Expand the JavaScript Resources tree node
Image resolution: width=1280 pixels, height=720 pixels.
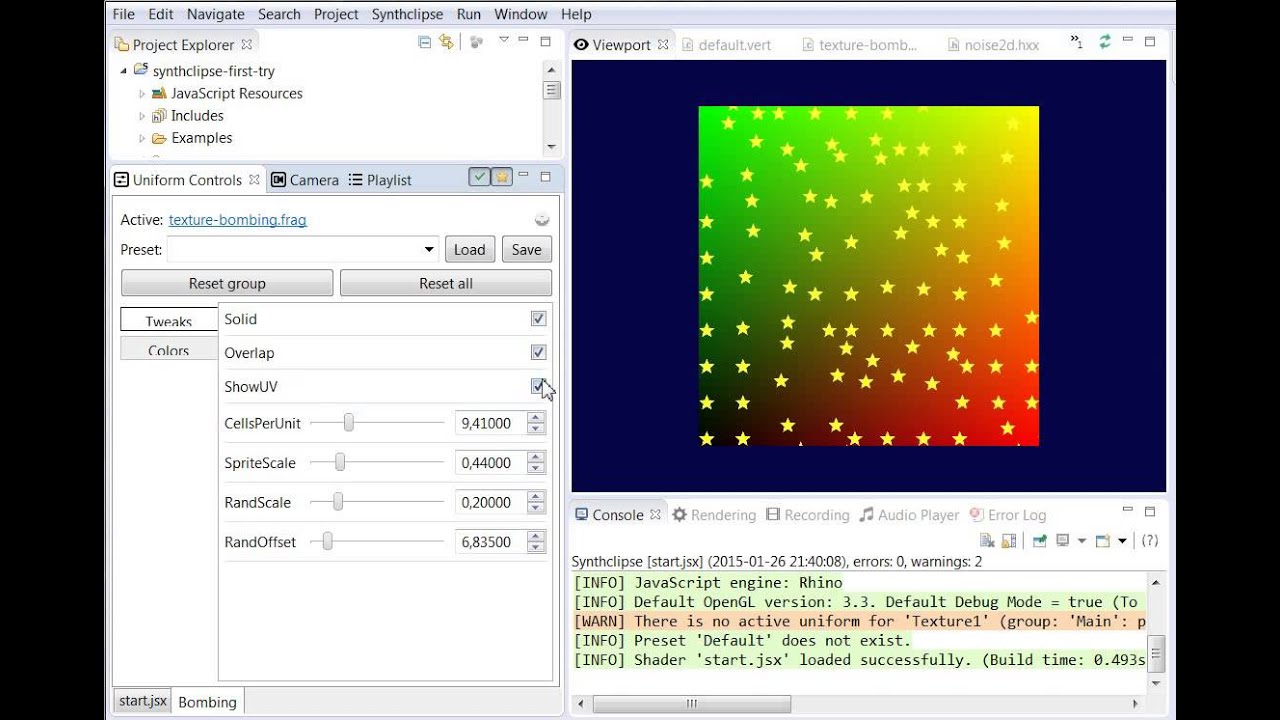tap(142, 94)
